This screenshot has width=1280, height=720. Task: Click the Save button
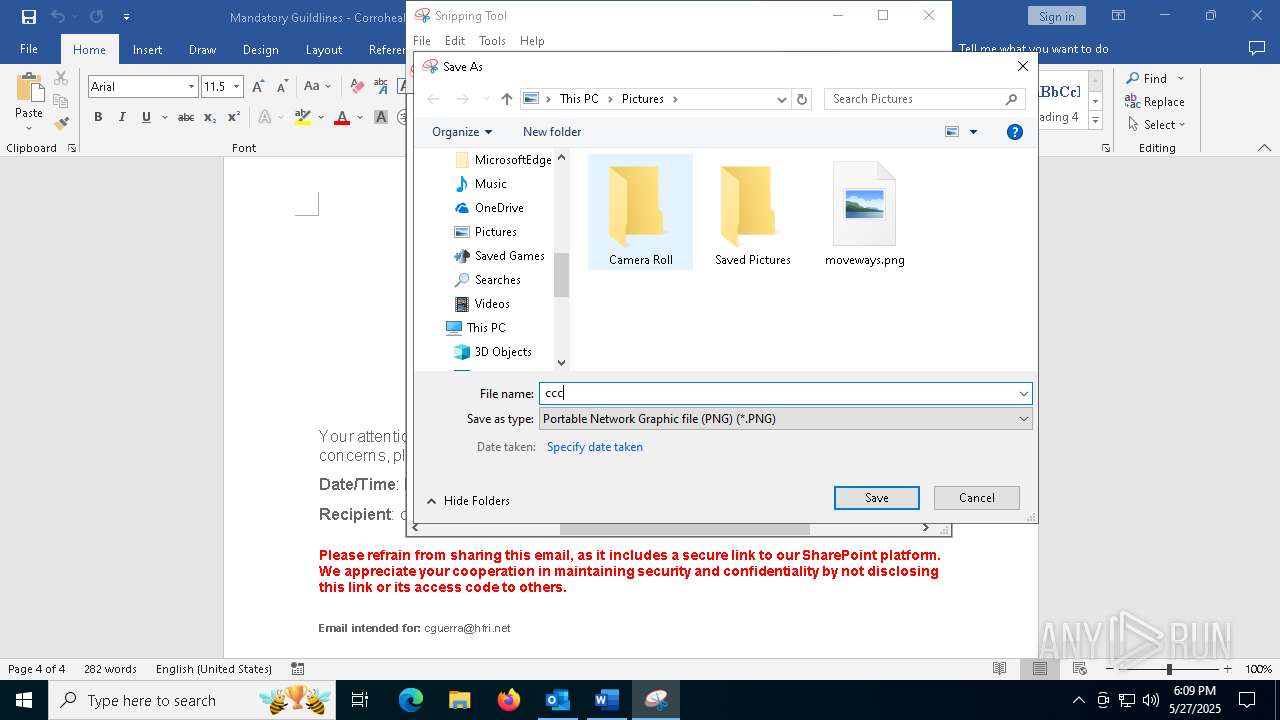point(877,498)
